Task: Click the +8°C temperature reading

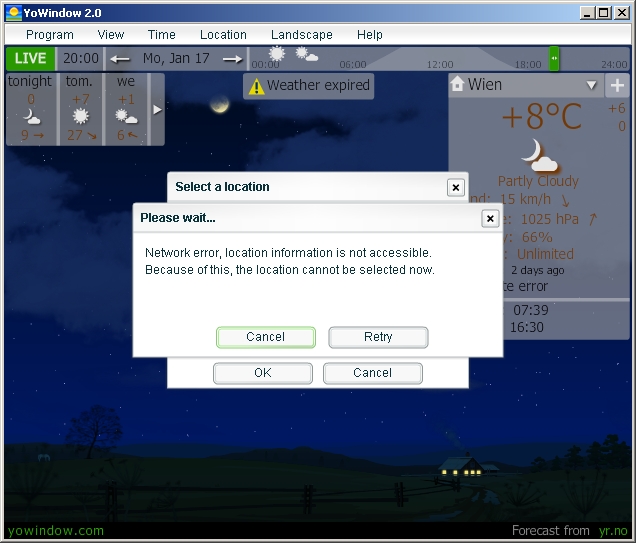Action: pyautogui.click(x=542, y=116)
